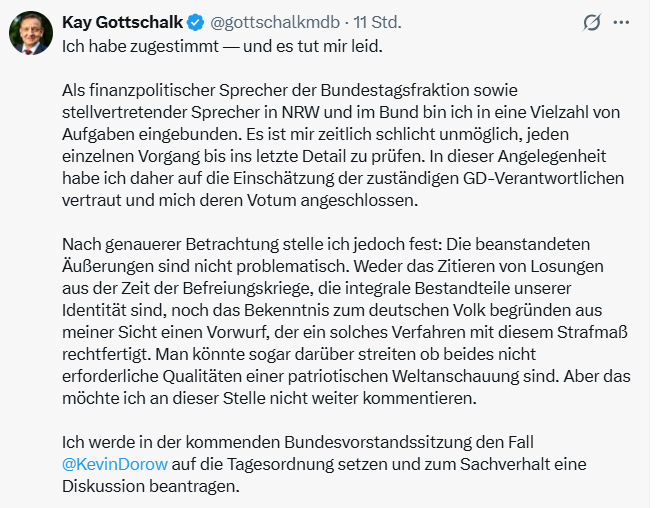Image resolution: width=663 pixels, height=508 pixels.
Task: Click the blue verified badge
Action: (200, 22)
